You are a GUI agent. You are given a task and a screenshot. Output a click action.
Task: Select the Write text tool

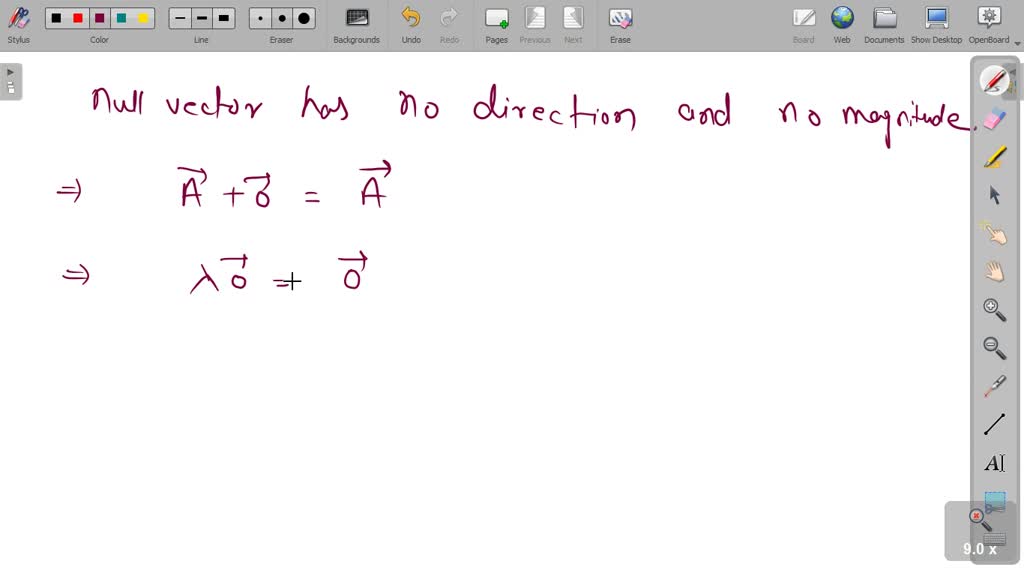tap(994, 463)
